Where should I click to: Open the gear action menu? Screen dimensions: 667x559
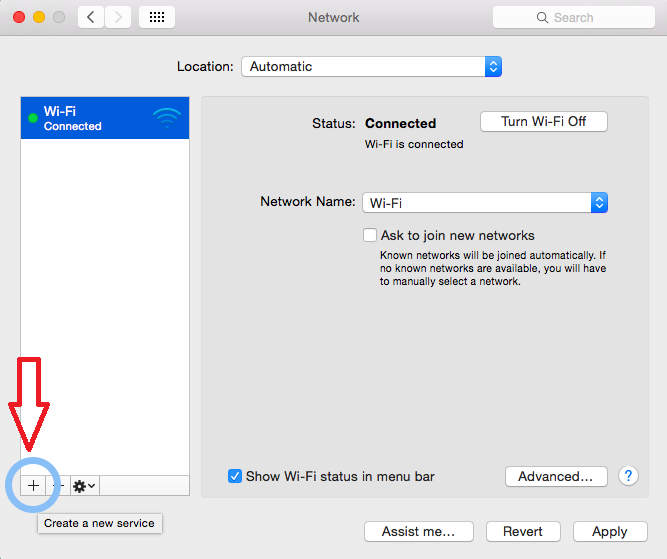[x=84, y=485]
